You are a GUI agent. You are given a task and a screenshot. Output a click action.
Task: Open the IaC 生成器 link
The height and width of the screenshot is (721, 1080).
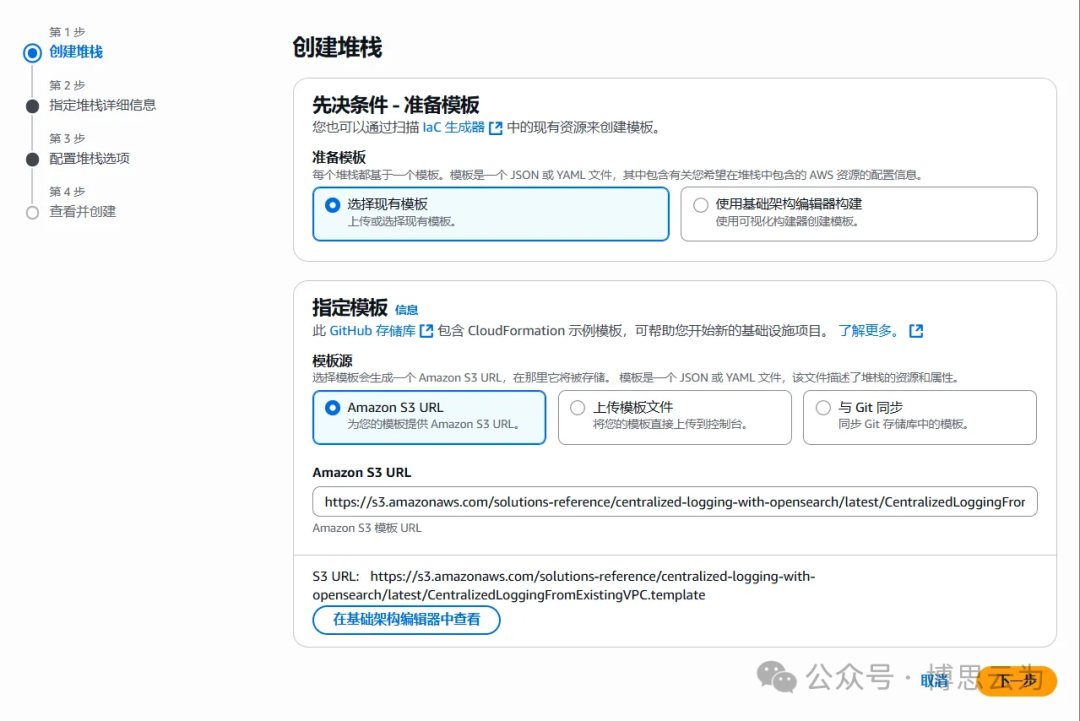(453, 127)
